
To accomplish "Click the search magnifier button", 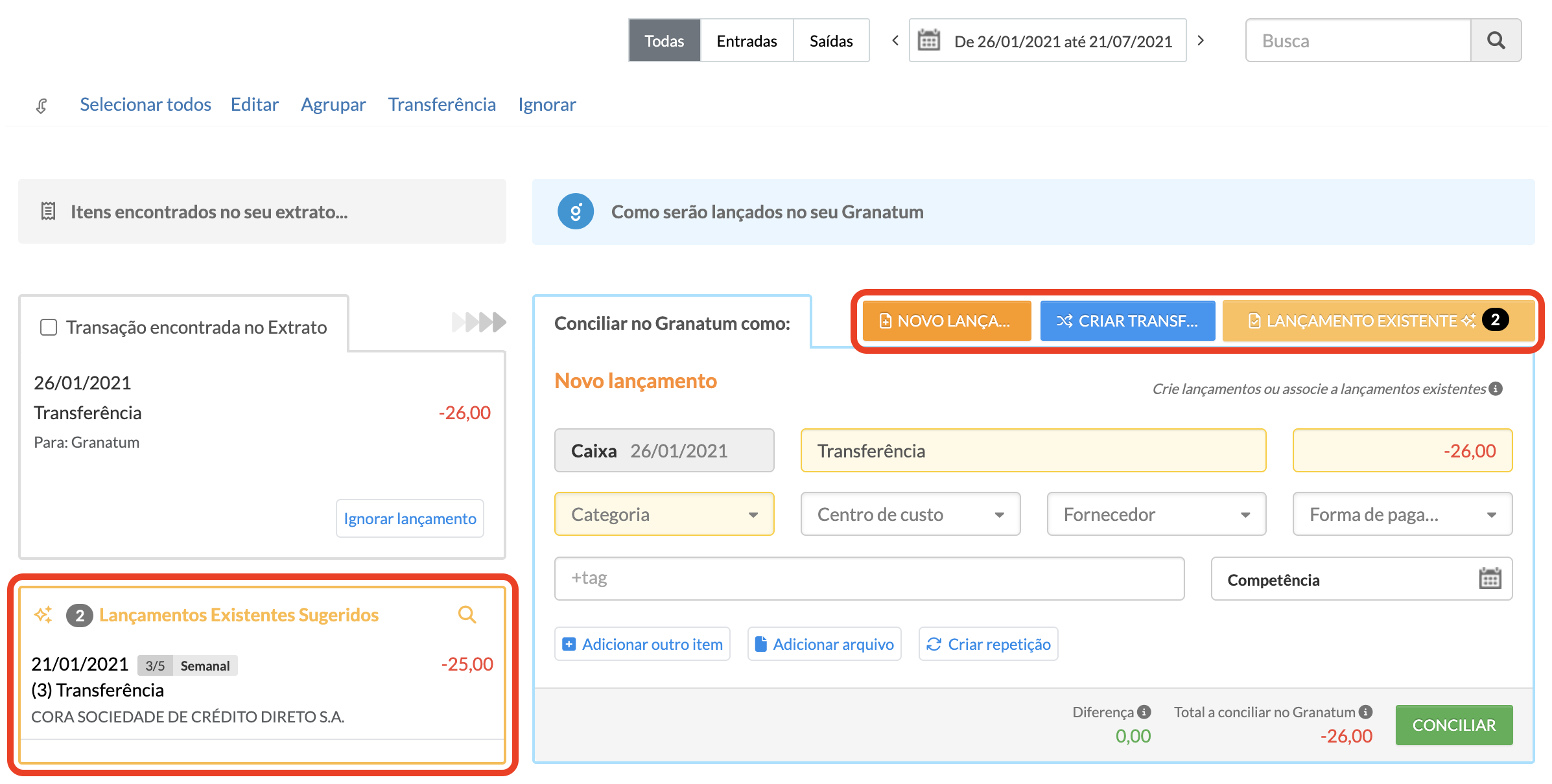I will point(1496,41).
